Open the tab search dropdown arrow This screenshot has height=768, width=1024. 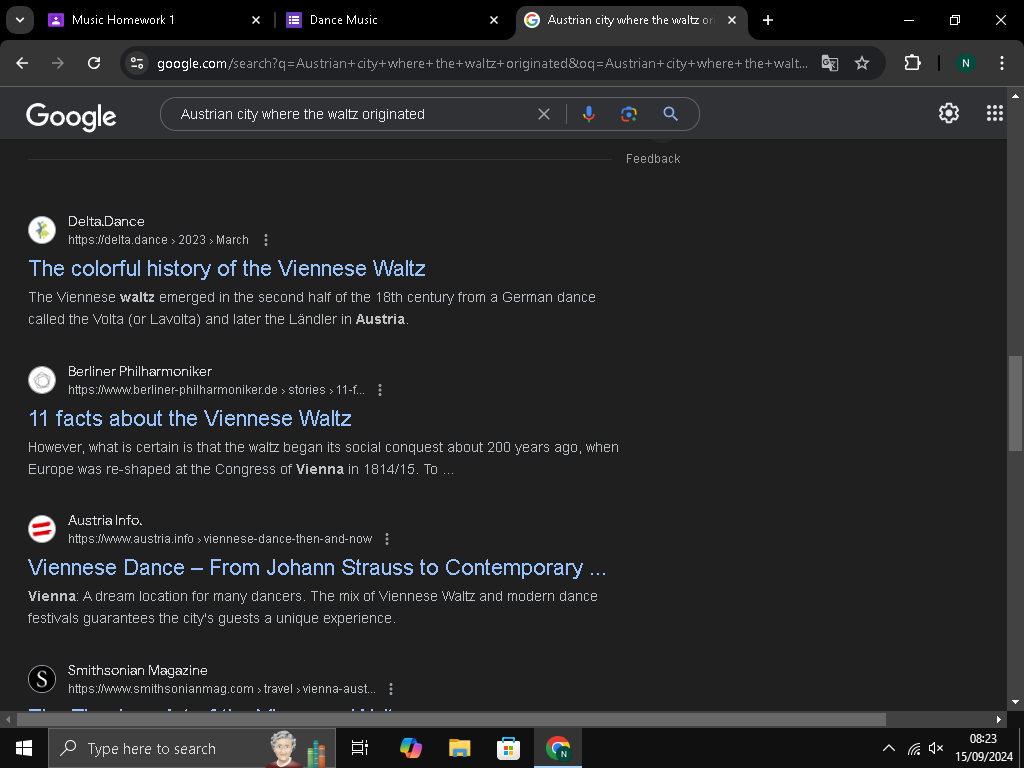point(20,20)
